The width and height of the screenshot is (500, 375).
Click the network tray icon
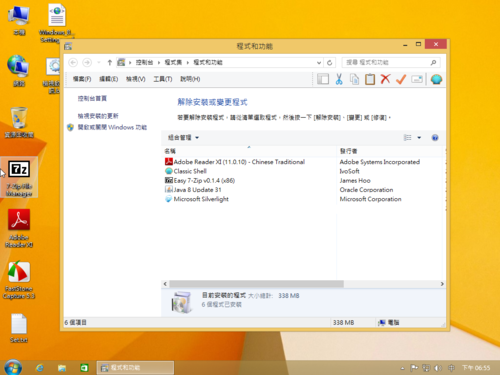tap(426, 368)
